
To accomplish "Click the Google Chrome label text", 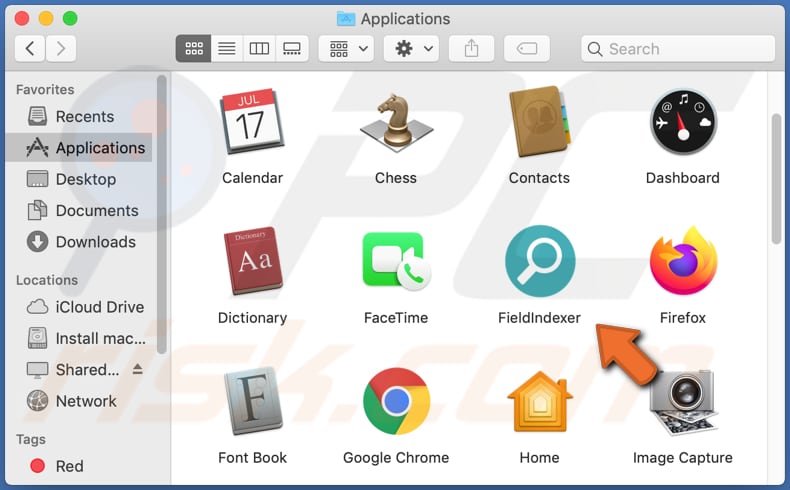I will [x=396, y=458].
